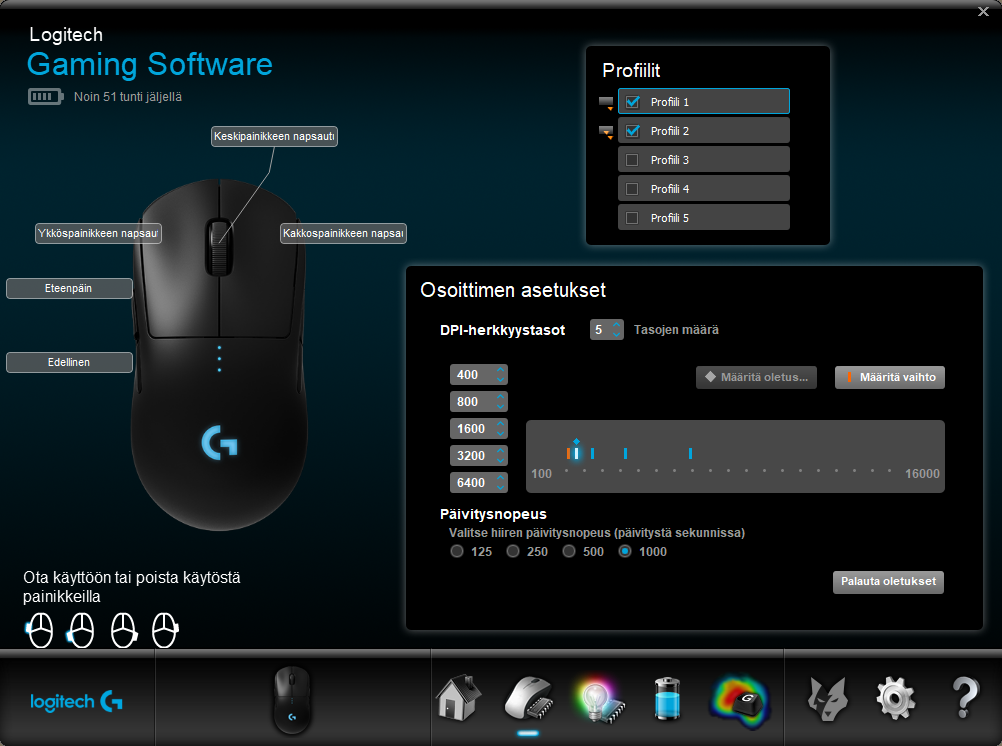Open the Arx Control wolf icon
The width and height of the screenshot is (1002, 746).
click(828, 699)
